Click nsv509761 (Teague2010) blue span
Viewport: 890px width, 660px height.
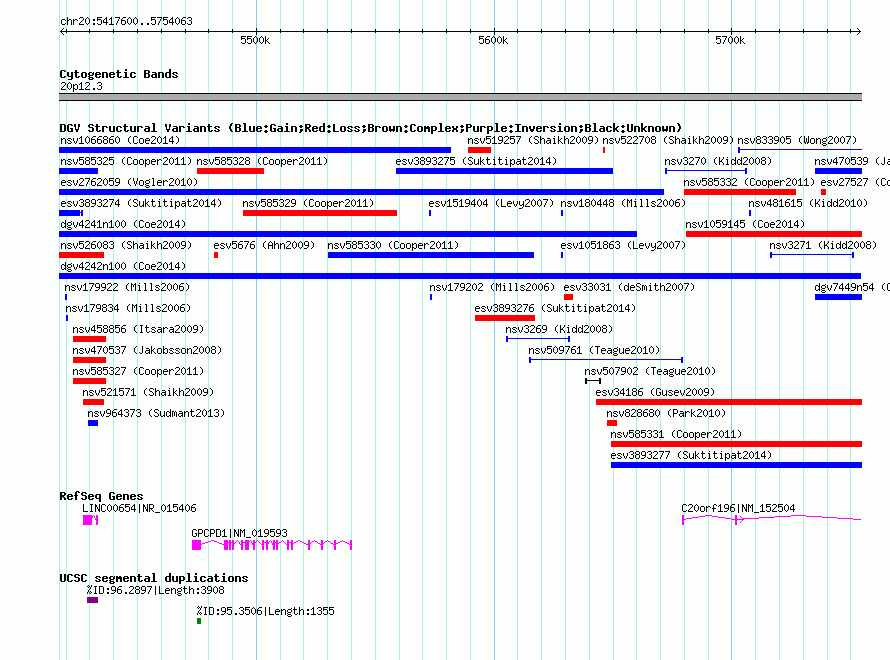tap(606, 360)
